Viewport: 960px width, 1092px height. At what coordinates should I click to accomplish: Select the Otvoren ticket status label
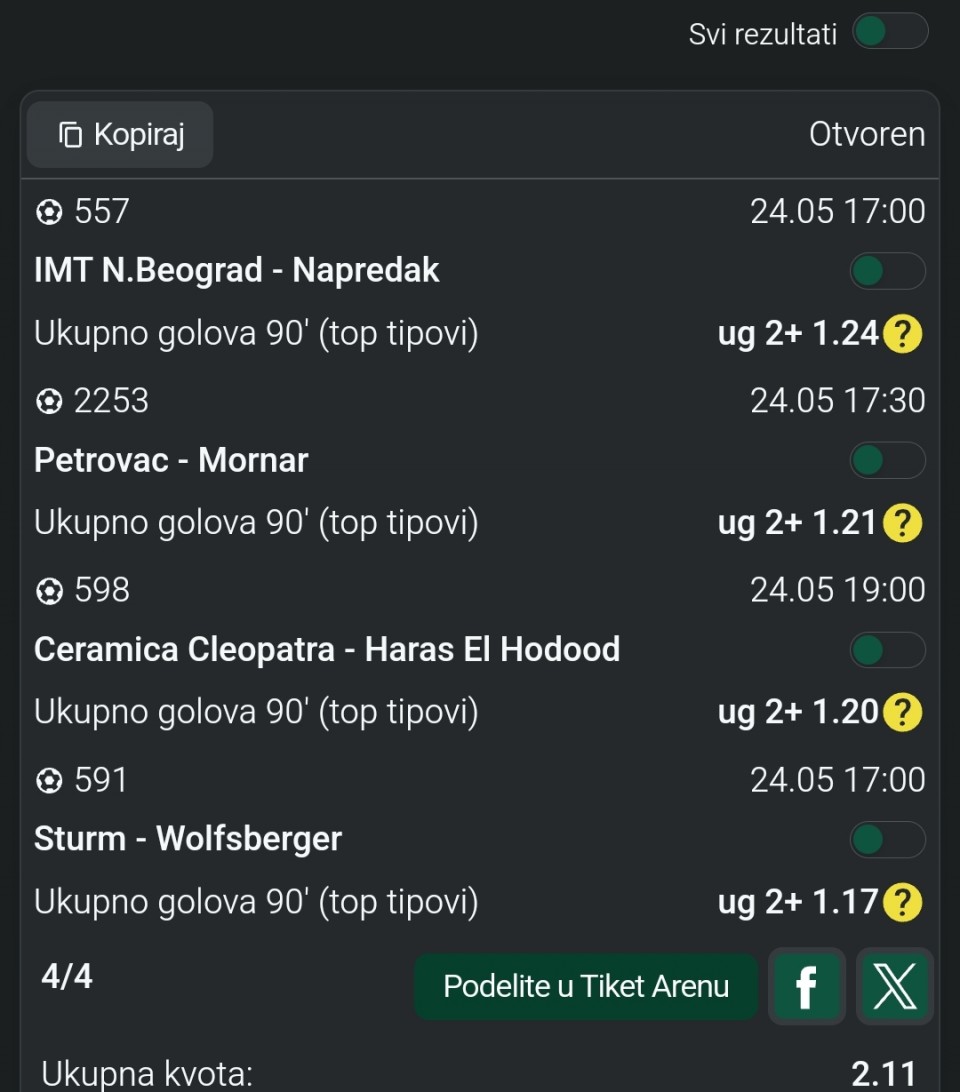867,134
